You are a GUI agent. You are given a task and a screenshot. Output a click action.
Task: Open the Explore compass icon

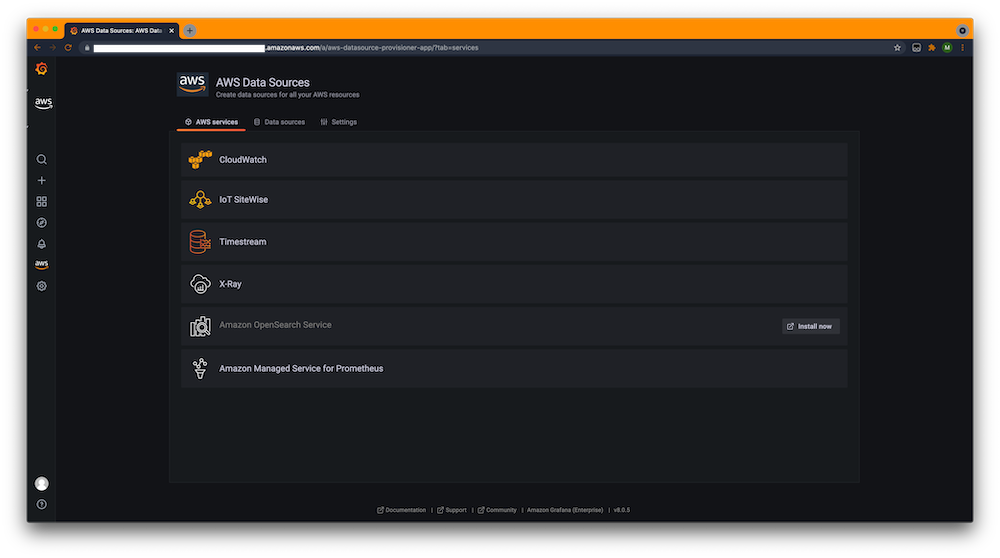click(41, 223)
